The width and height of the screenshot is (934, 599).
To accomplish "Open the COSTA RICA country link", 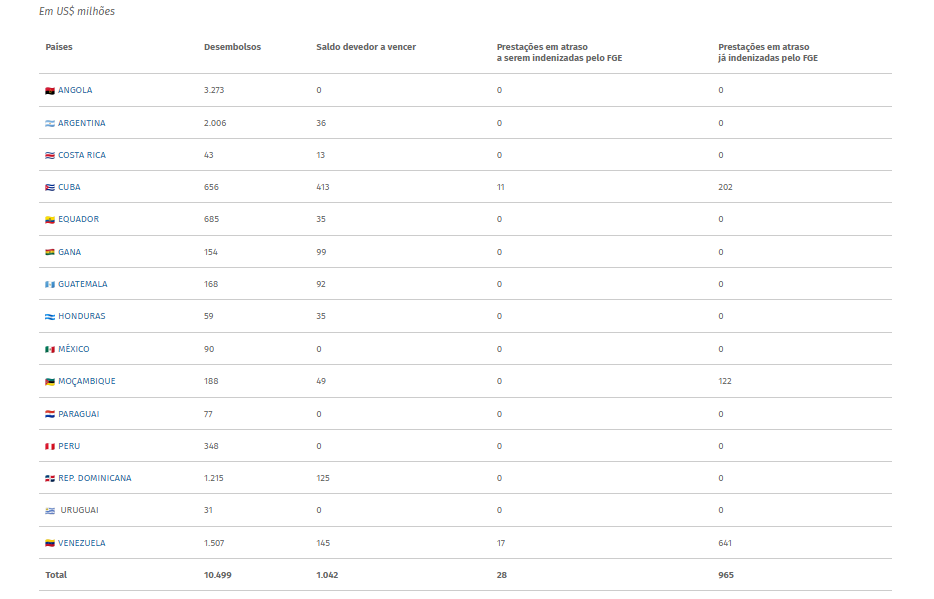I will (x=82, y=155).
